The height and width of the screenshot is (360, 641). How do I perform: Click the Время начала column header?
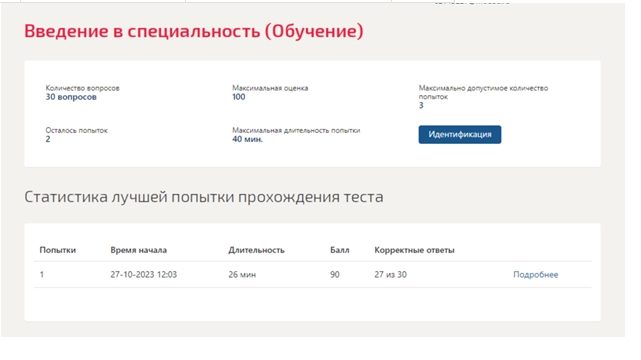tap(139, 250)
